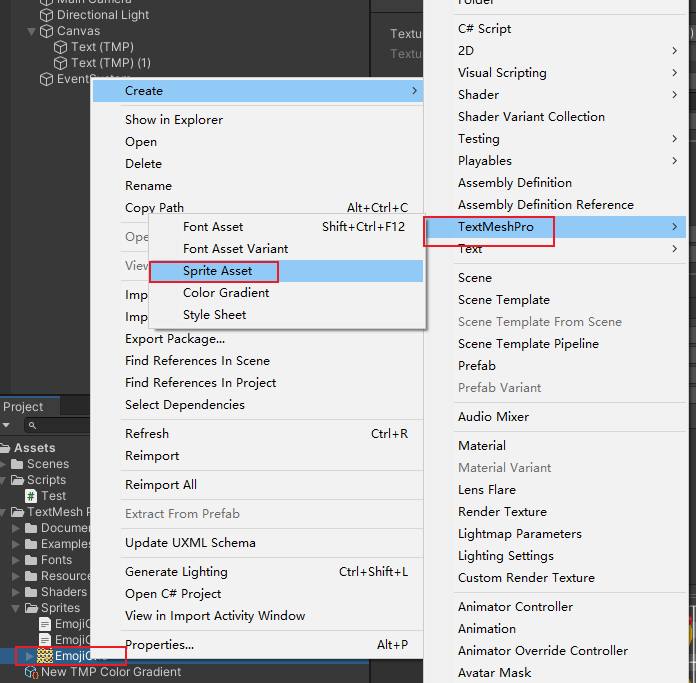The height and width of the screenshot is (683, 696).
Task: Select Text (TMP) (1) in Hierarchy
Action: tap(111, 63)
